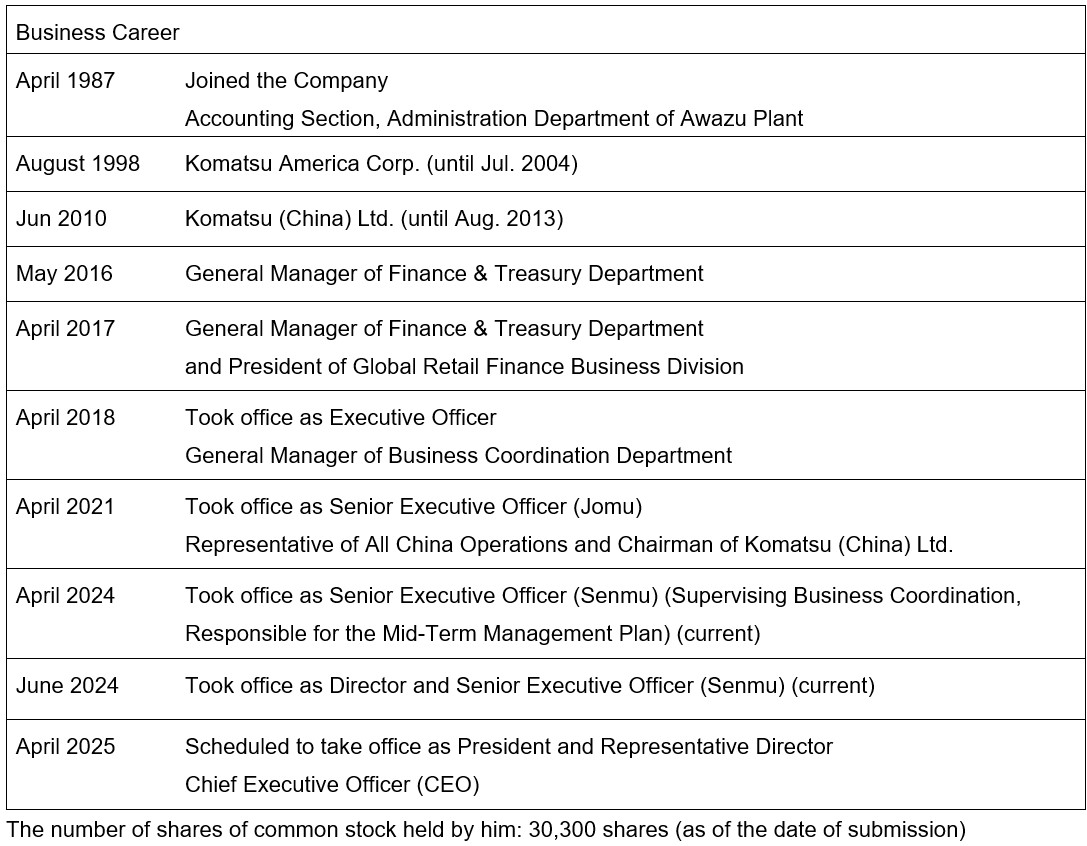Screen dimensions: 1087x846
Task: Click the Accounting Section, Awazu Plant line
Action: [x=494, y=119]
